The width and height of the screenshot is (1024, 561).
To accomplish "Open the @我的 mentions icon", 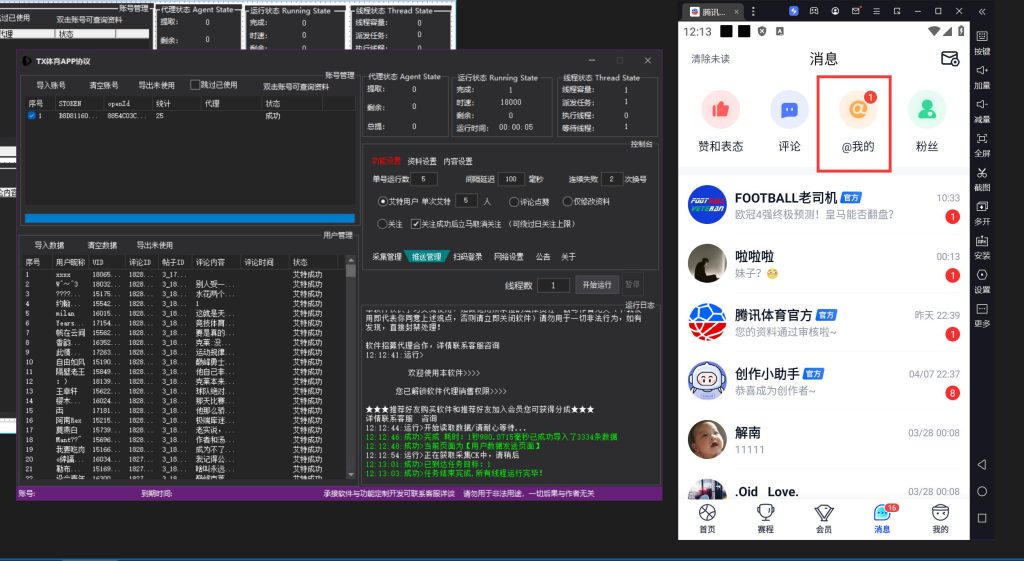I will 858,111.
